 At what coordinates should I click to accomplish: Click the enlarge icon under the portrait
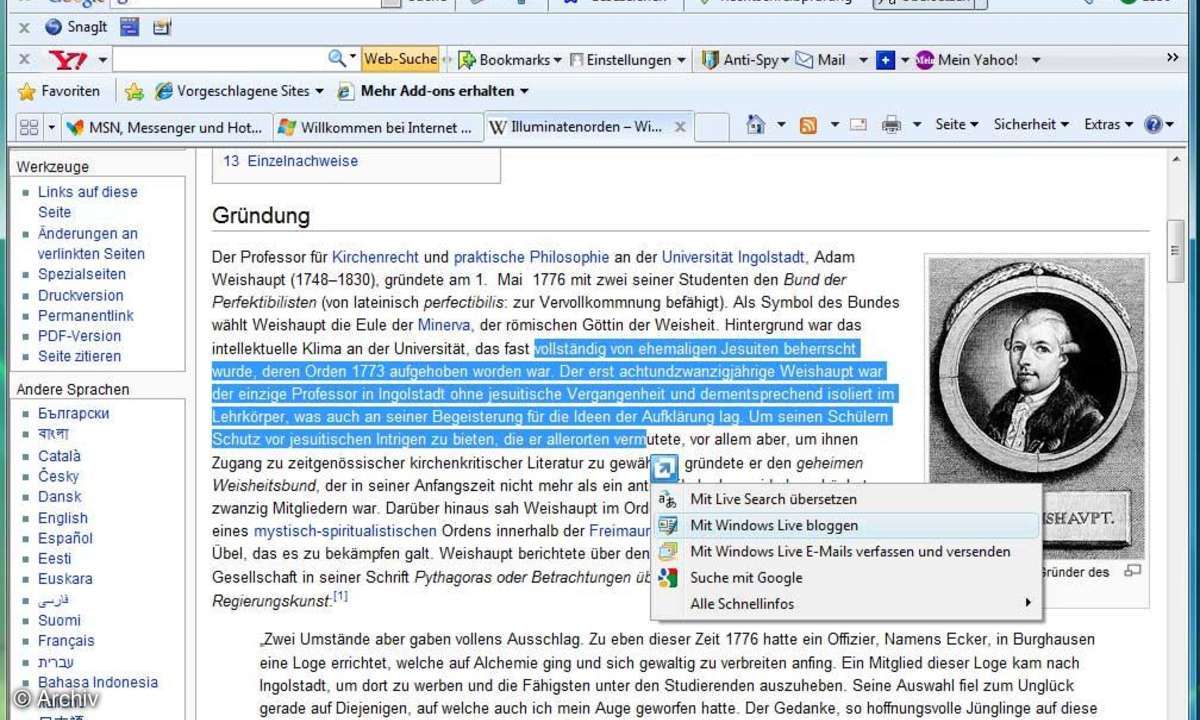pos(1132,571)
